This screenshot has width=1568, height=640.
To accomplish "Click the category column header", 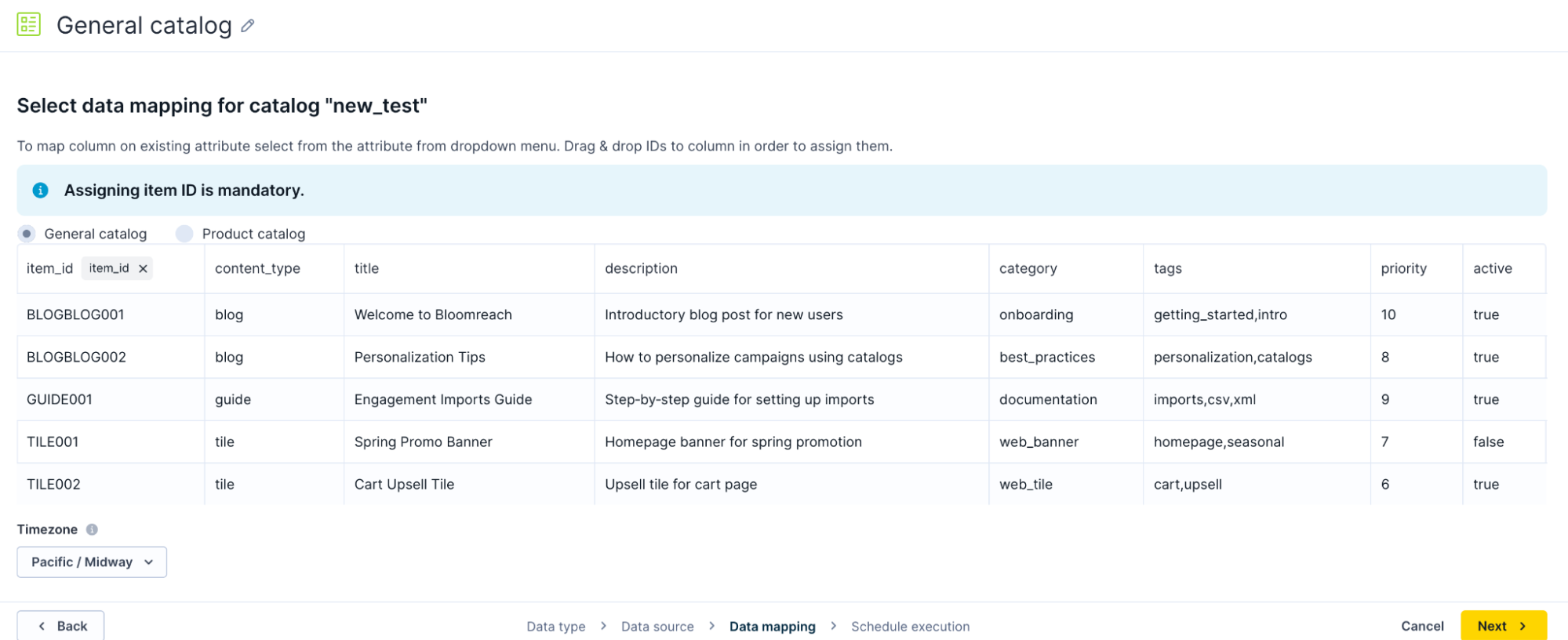I will click(1028, 268).
